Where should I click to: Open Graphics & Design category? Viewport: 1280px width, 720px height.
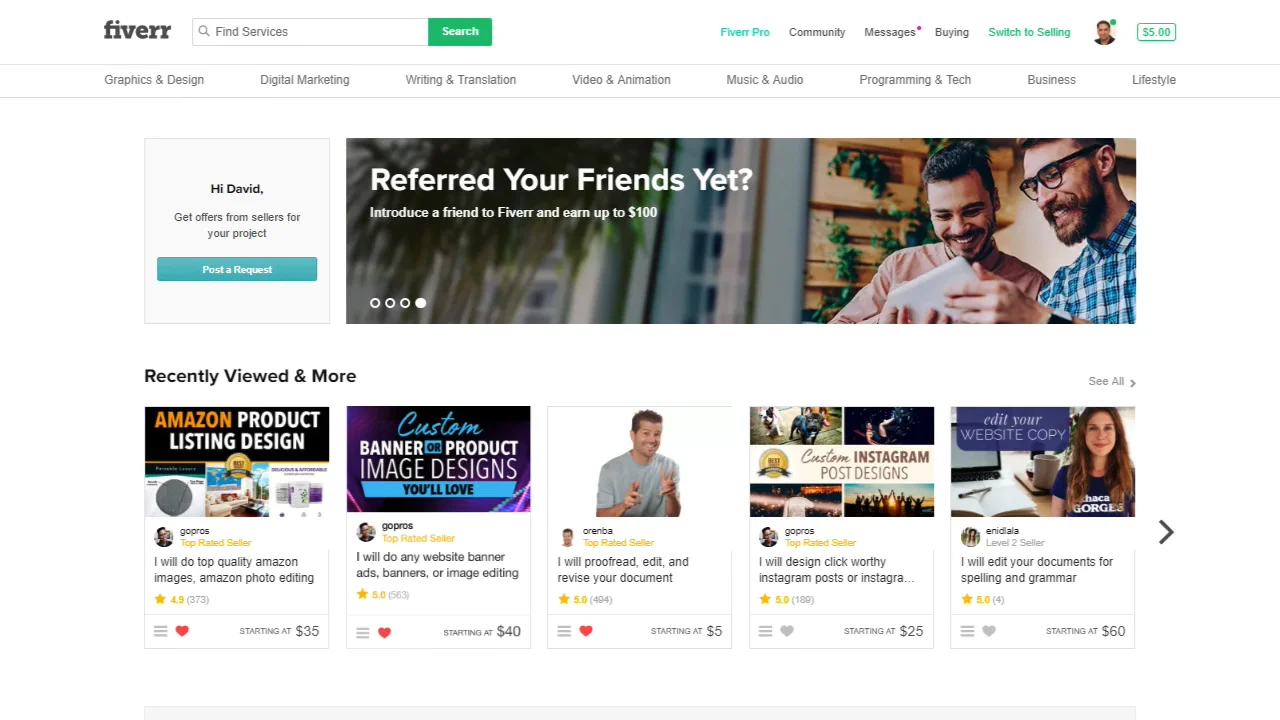point(154,80)
